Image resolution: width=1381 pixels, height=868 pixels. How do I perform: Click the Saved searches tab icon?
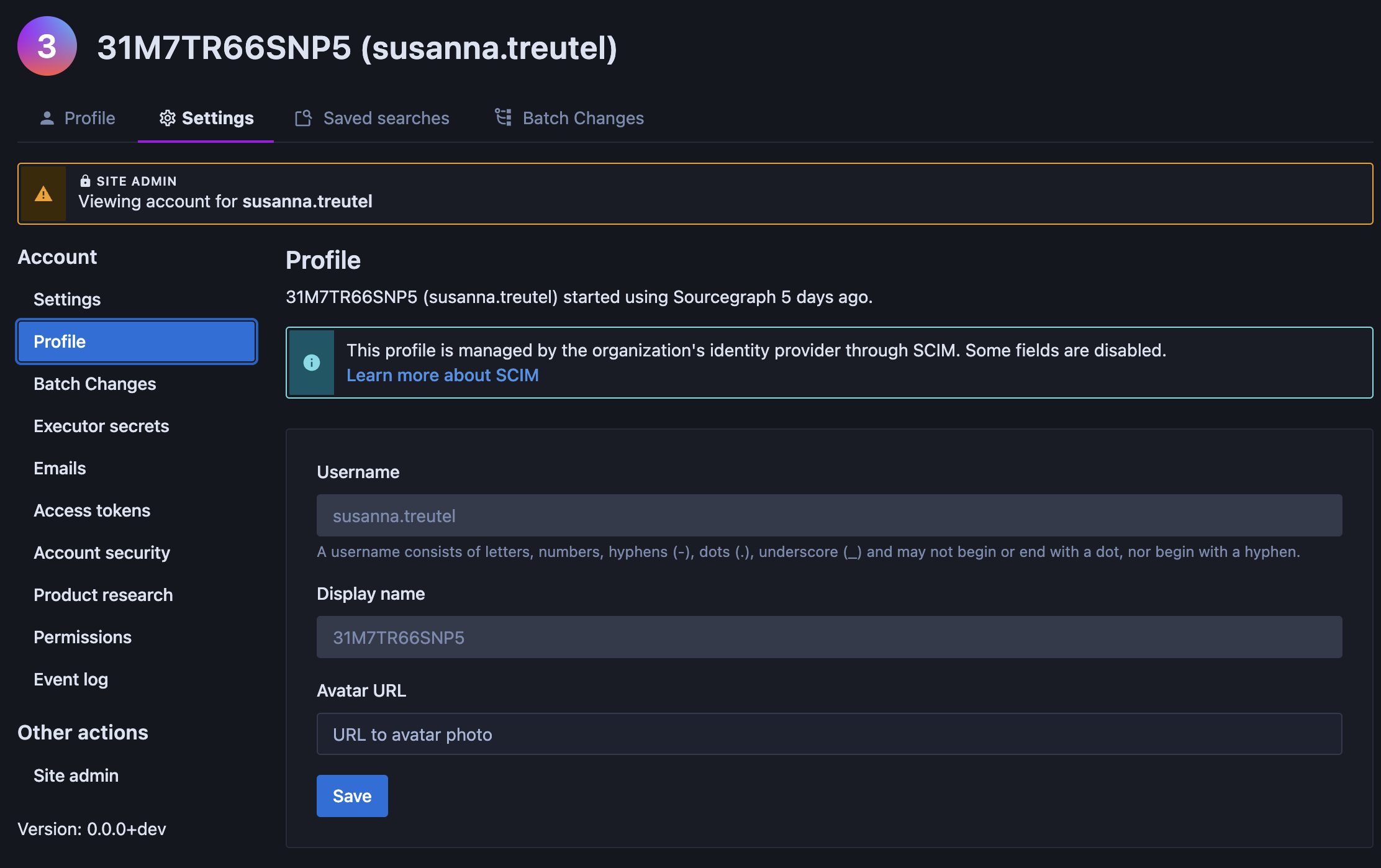[x=303, y=118]
